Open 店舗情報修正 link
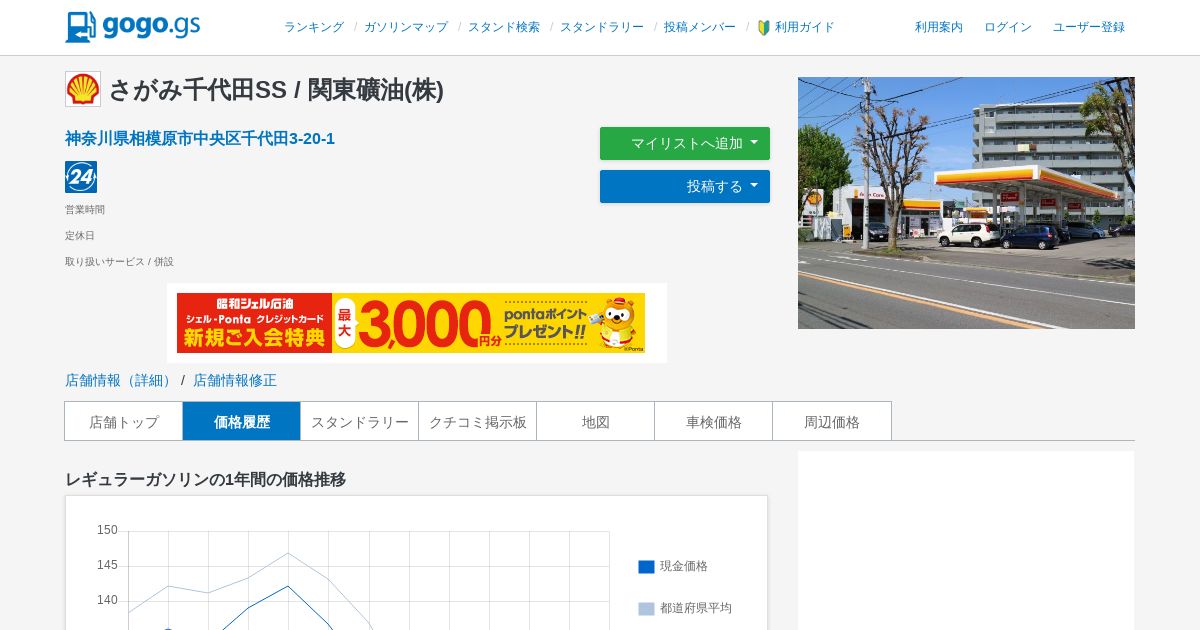 235,380
